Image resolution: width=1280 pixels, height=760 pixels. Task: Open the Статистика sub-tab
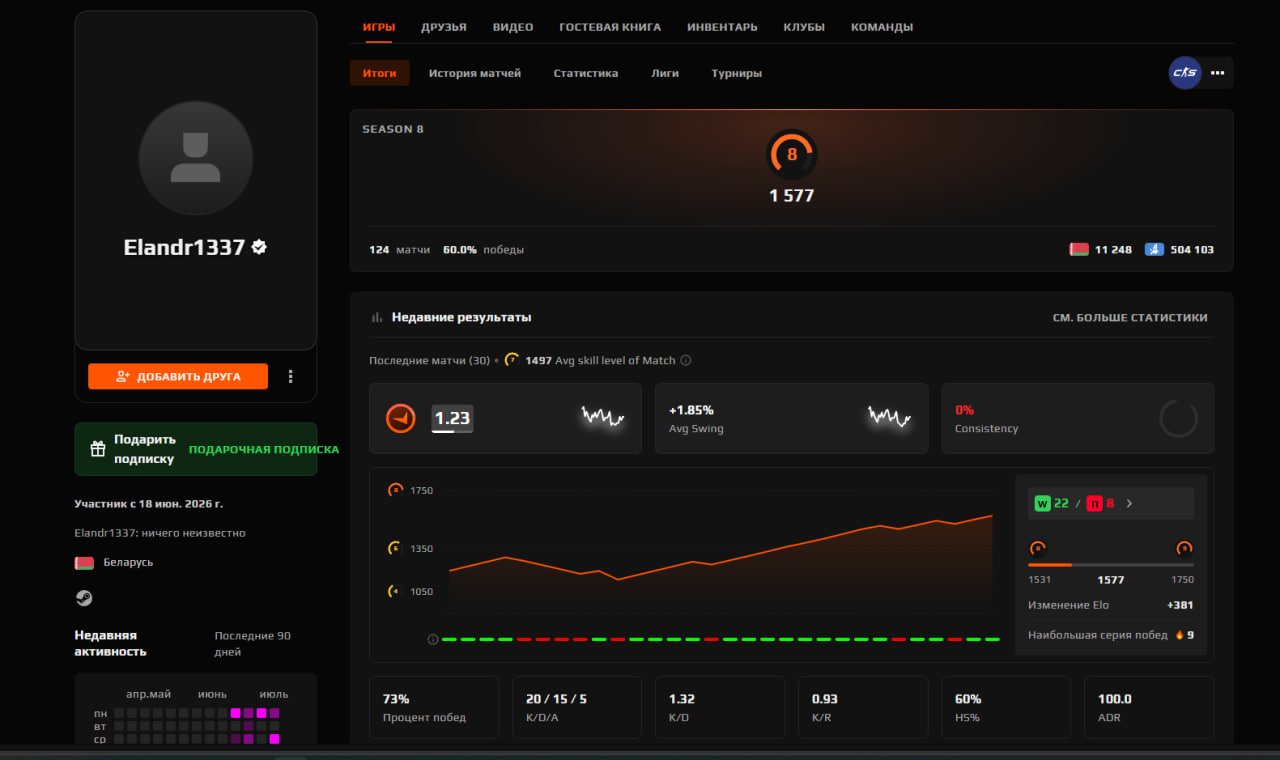click(x=586, y=73)
